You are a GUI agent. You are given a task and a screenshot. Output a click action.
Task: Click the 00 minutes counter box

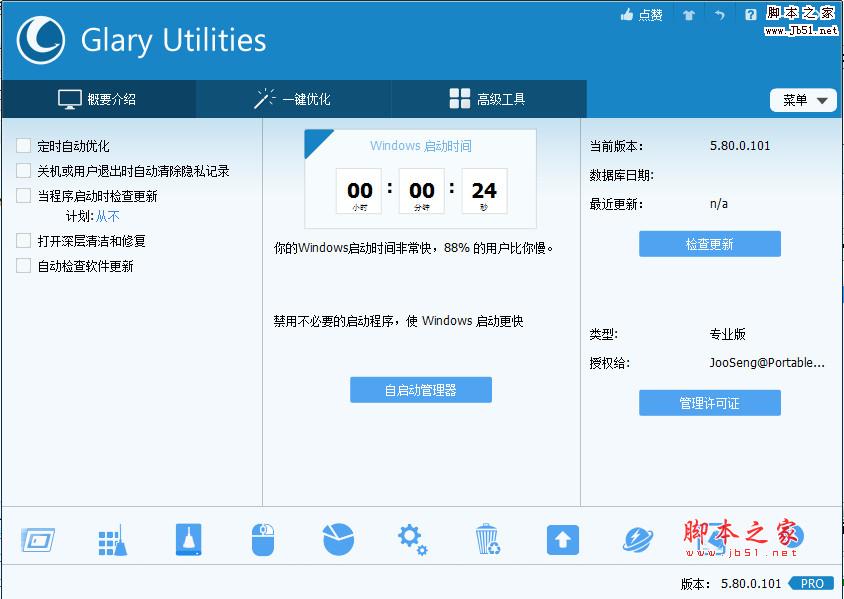pyautogui.click(x=421, y=191)
